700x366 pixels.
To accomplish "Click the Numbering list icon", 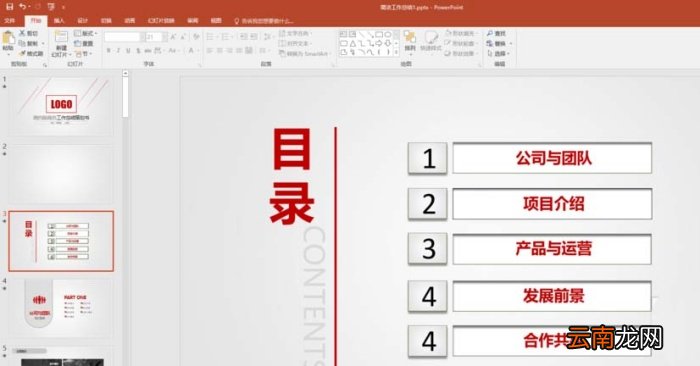I will (x=226, y=37).
